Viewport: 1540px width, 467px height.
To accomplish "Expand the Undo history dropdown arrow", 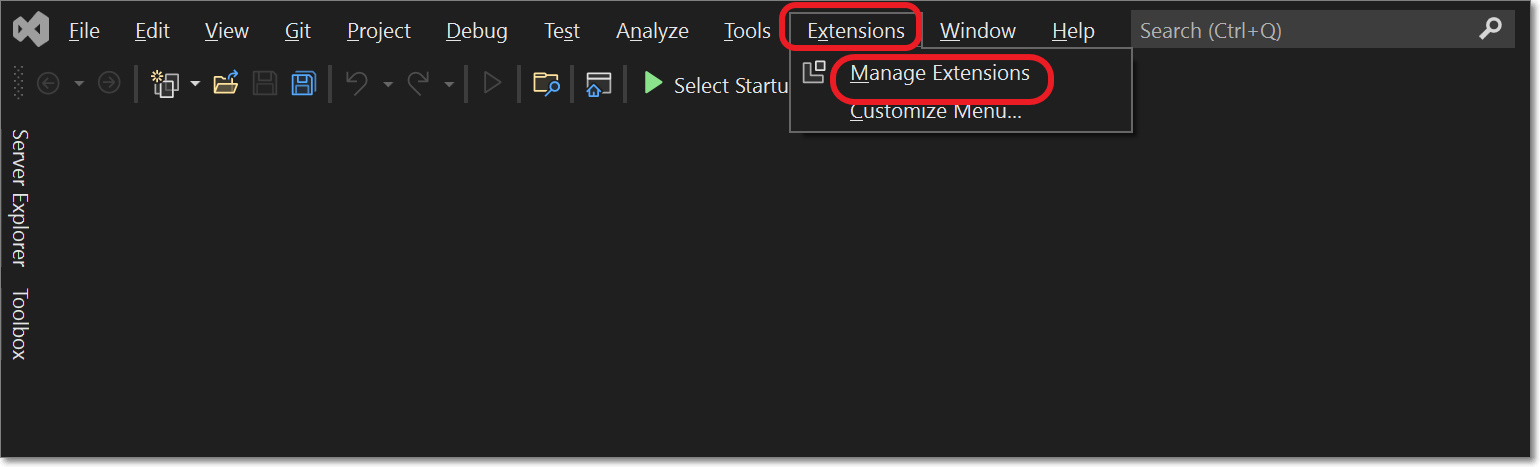I will tap(387, 85).
